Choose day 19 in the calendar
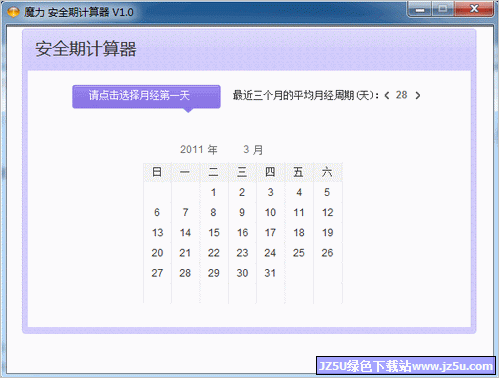This screenshot has height=378, width=499. [327, 233]
